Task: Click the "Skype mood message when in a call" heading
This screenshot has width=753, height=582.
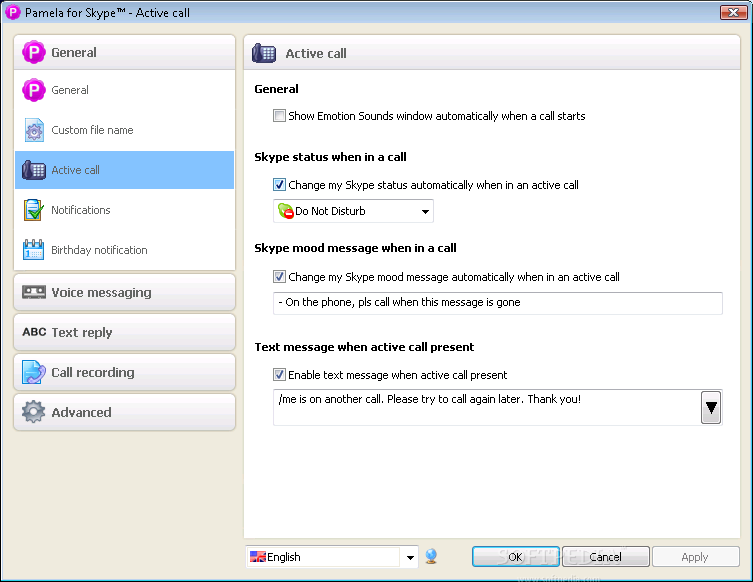Action: 355,248
